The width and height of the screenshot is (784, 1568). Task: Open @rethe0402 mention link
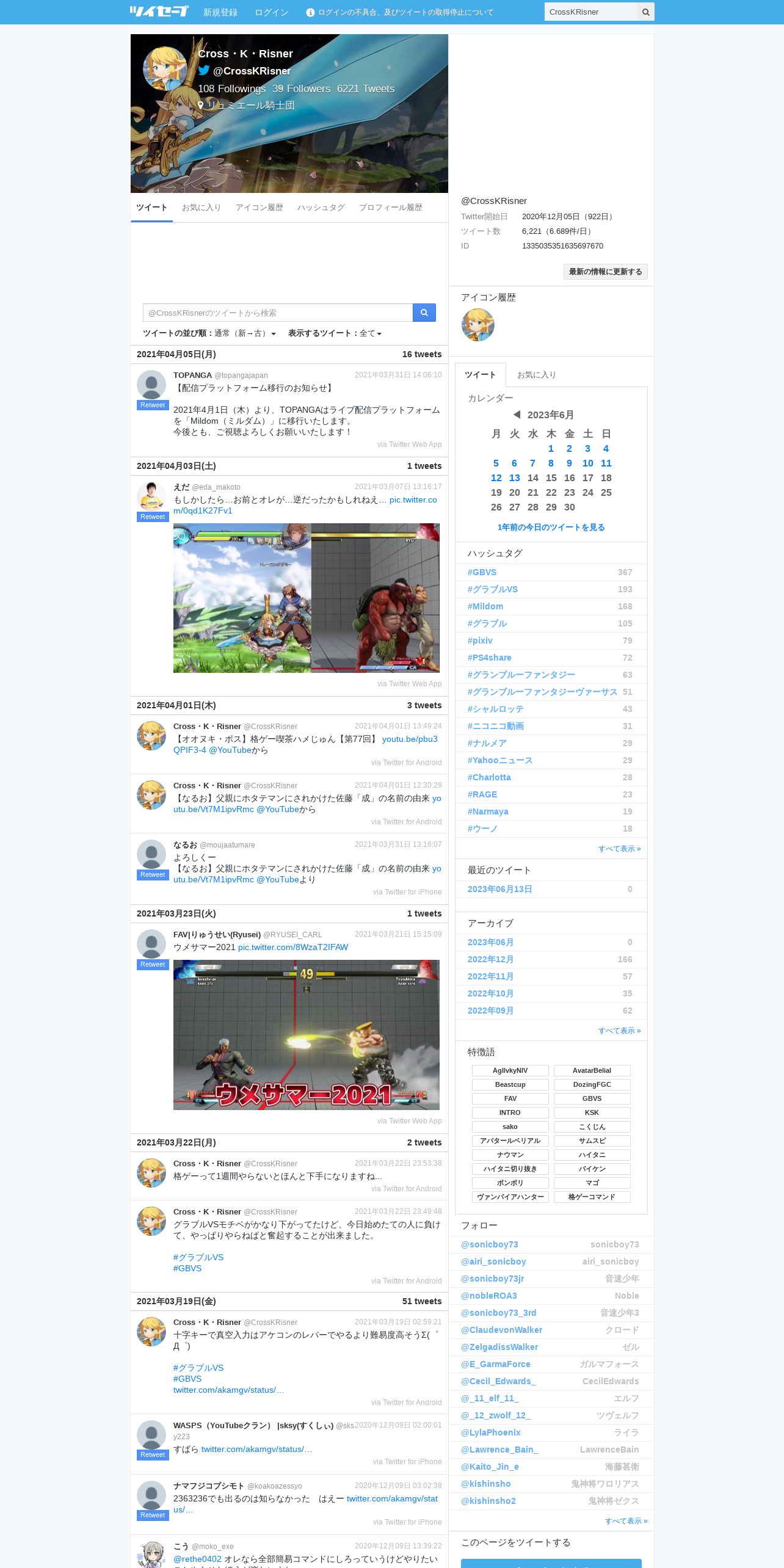(197, 1559)
